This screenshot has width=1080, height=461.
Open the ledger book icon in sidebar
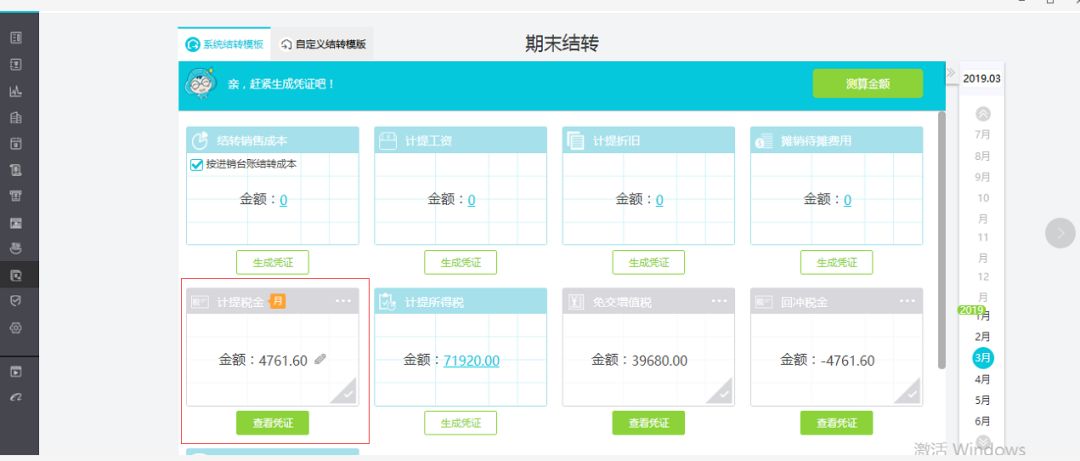tap(17, 37)
